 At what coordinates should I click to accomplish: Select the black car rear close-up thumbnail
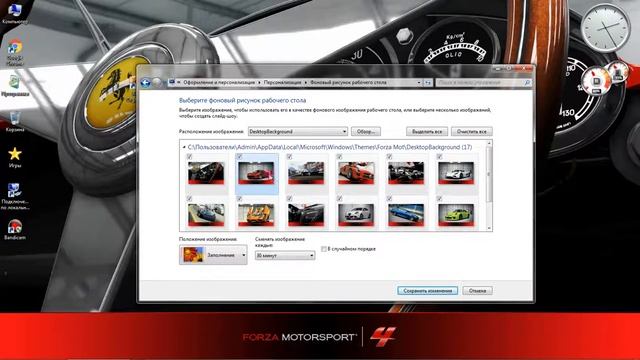[306, 215]
